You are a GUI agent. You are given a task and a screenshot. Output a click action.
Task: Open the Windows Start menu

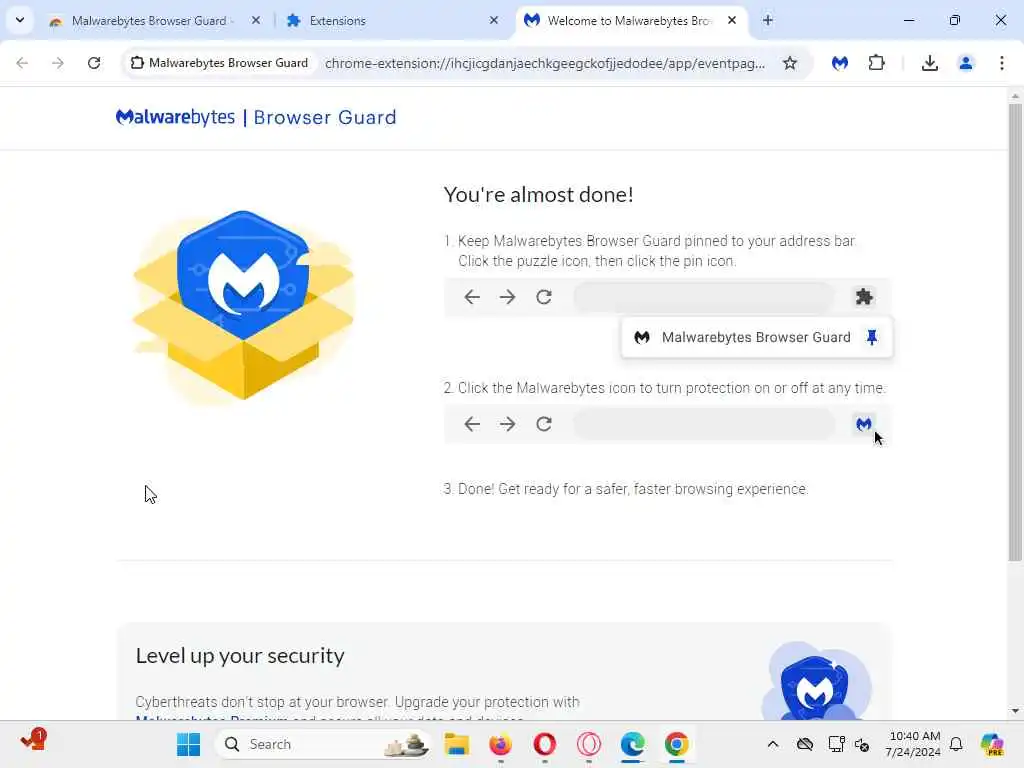(189, 744)
